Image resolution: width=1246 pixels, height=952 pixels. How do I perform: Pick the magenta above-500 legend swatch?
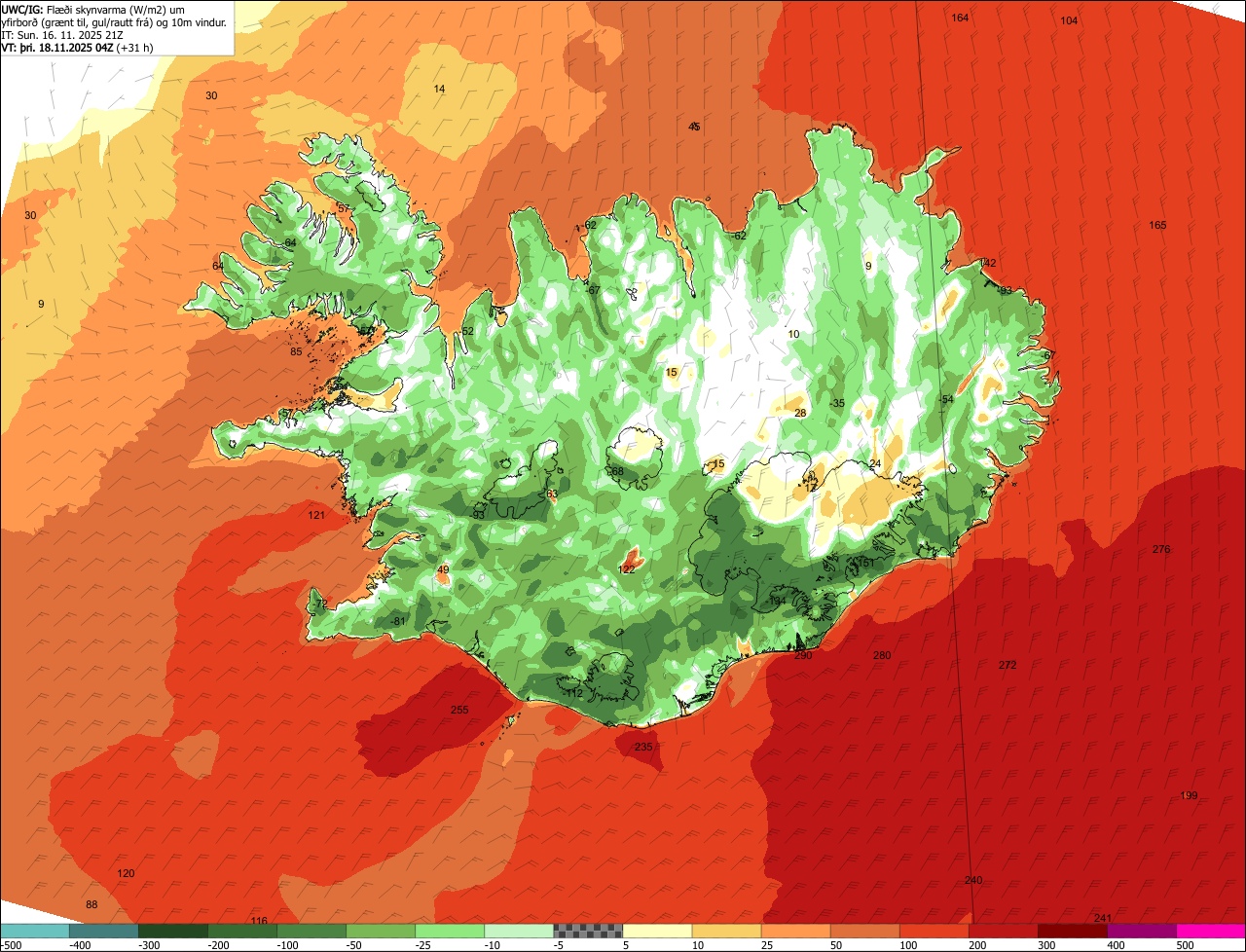click(x=1211, y=931)
